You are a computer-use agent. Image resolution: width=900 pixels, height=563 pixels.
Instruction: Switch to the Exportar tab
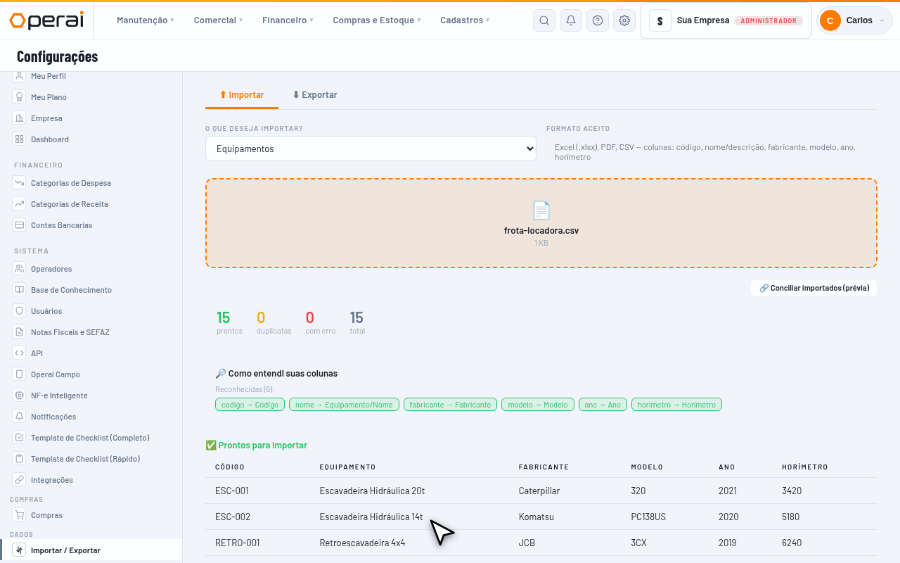(315, 95)
